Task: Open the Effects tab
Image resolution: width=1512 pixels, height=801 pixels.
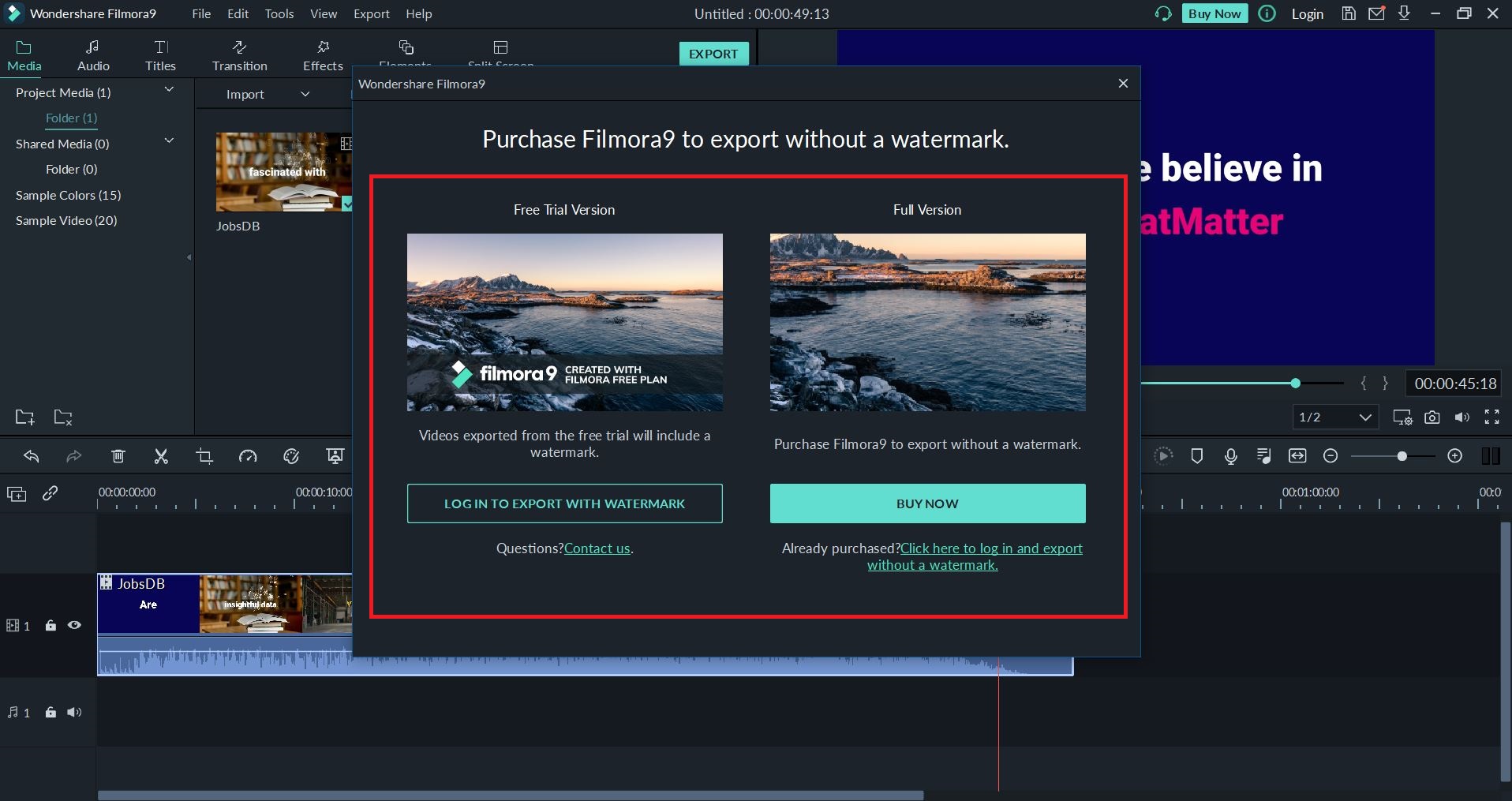Action: [323, 56]
